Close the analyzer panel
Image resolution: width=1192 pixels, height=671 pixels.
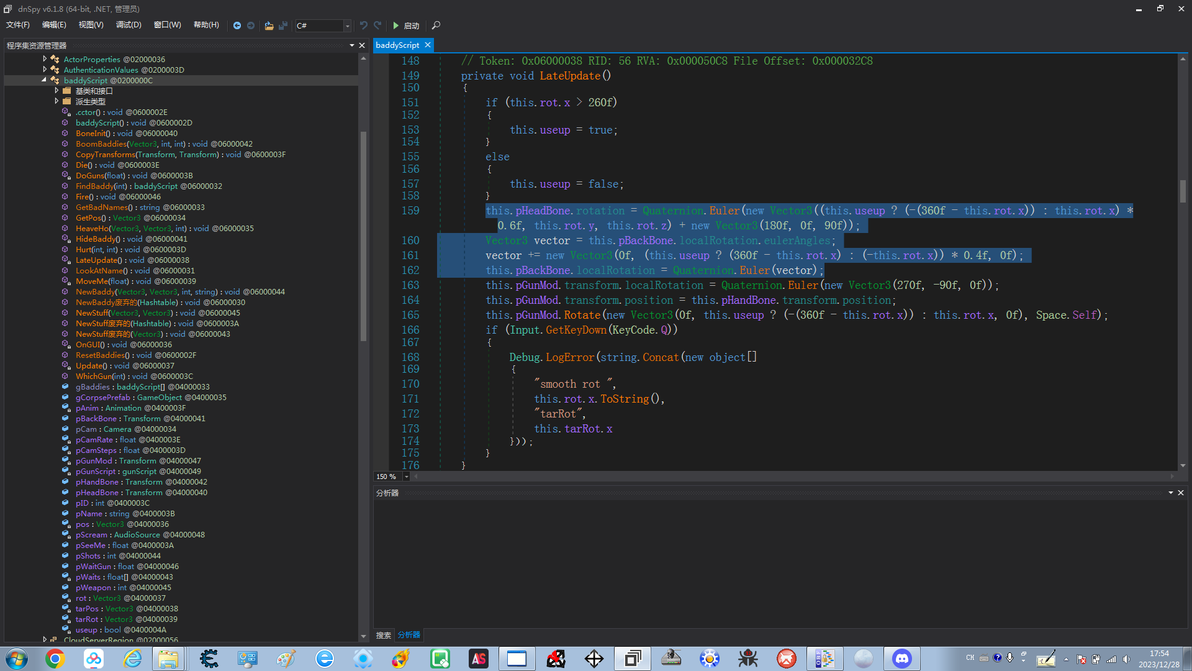(1180, 493)
